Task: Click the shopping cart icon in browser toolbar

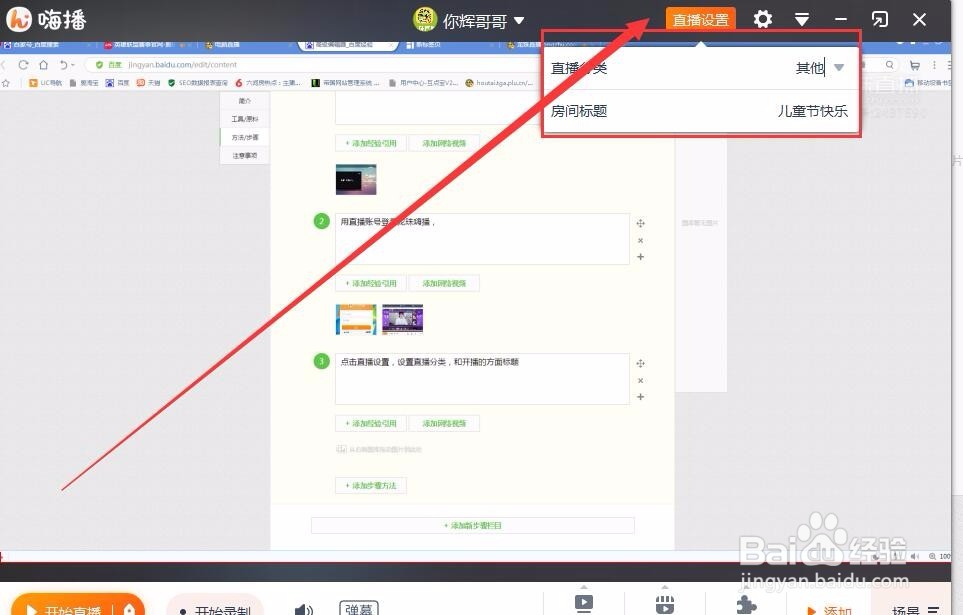Action: pos(914,65)
